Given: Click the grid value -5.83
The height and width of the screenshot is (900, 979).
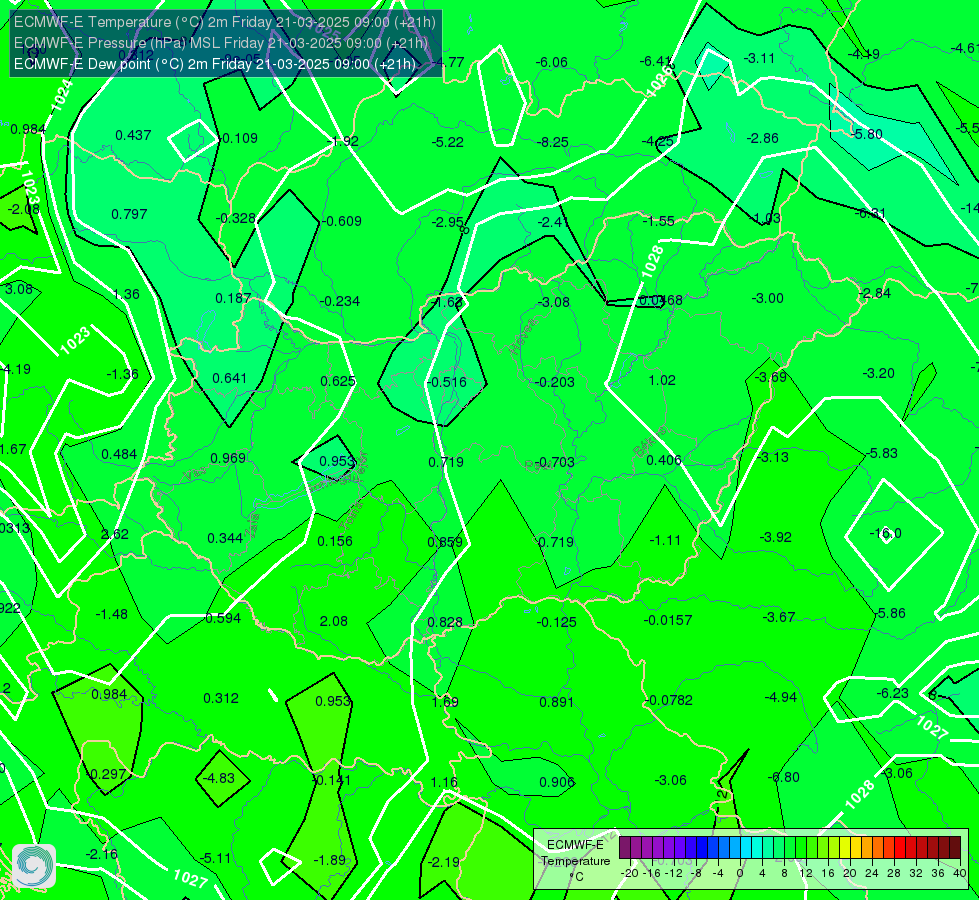Looking at the screenshot, I should click(x=882, y=453).
